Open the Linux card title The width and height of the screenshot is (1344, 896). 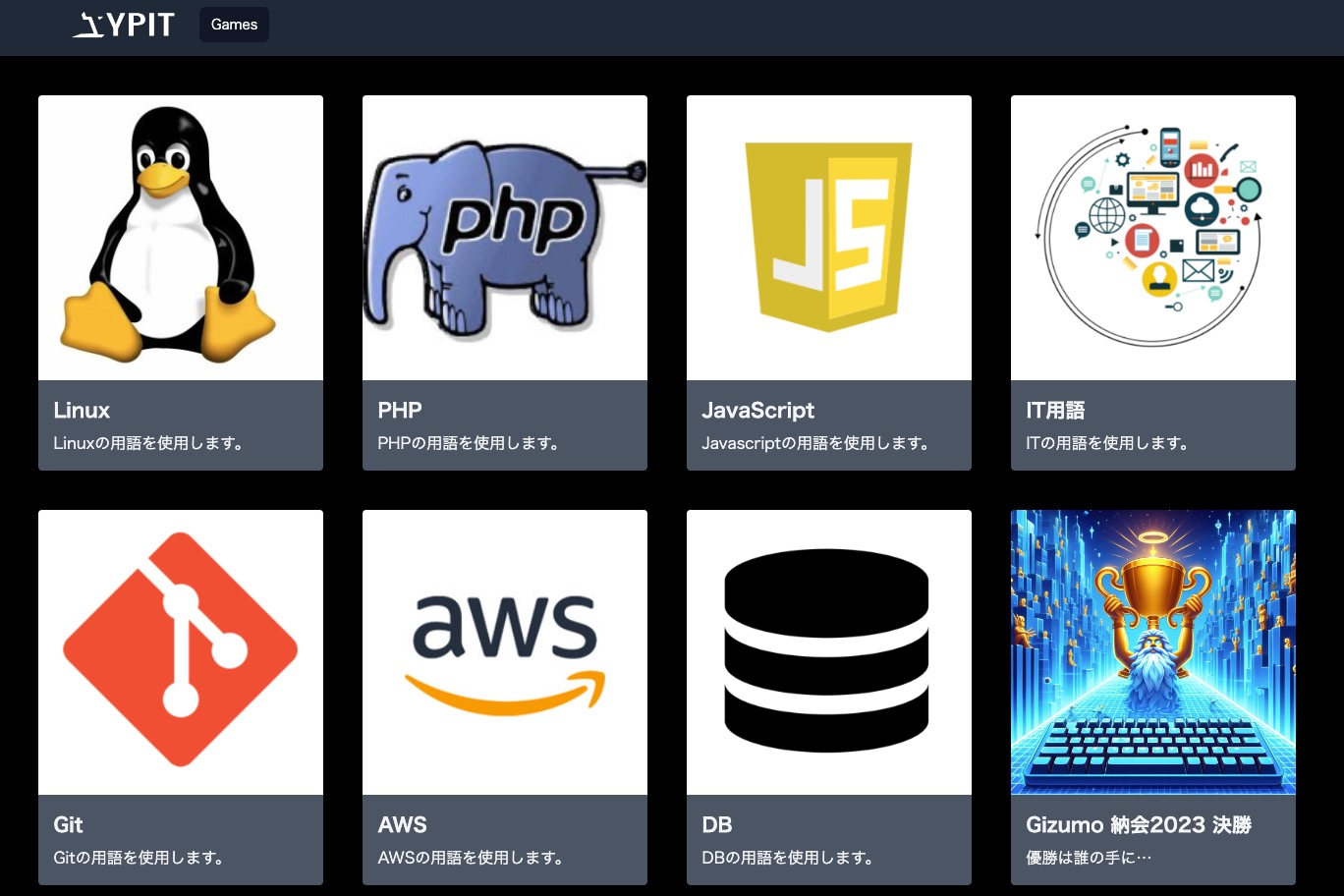coord(82,410)
